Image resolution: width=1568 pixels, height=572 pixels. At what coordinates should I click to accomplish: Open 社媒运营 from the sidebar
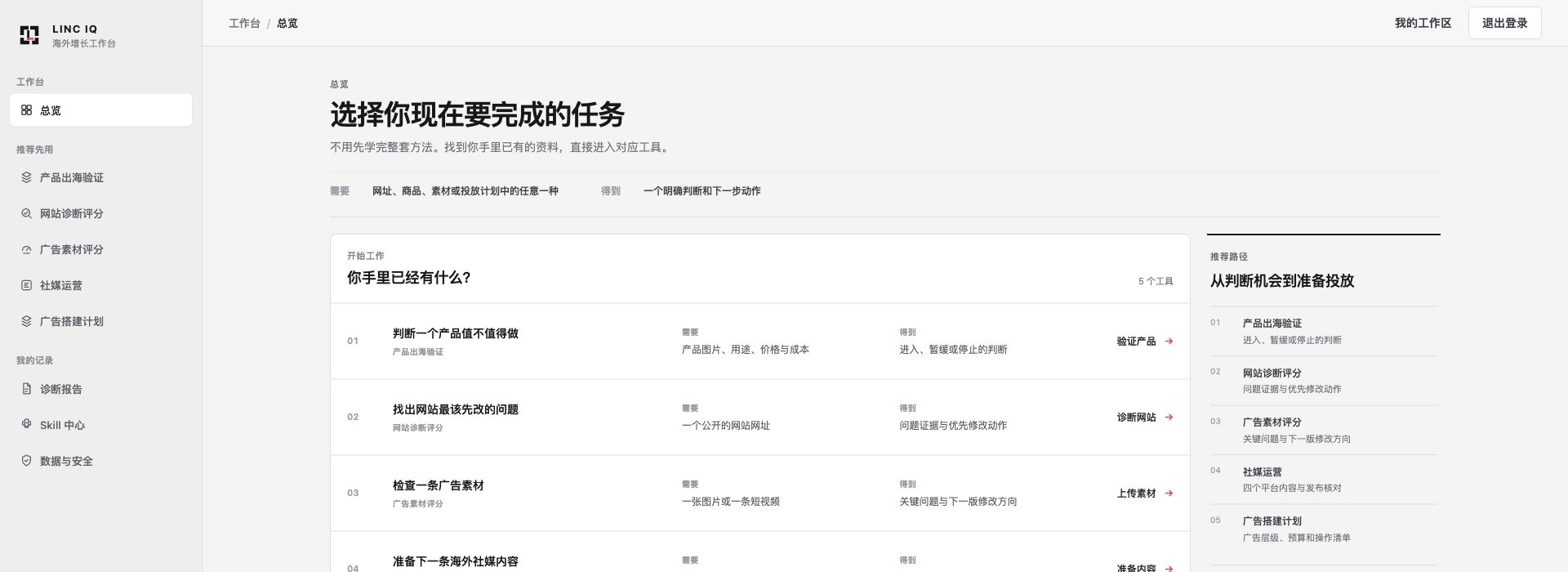coord(100,285)
